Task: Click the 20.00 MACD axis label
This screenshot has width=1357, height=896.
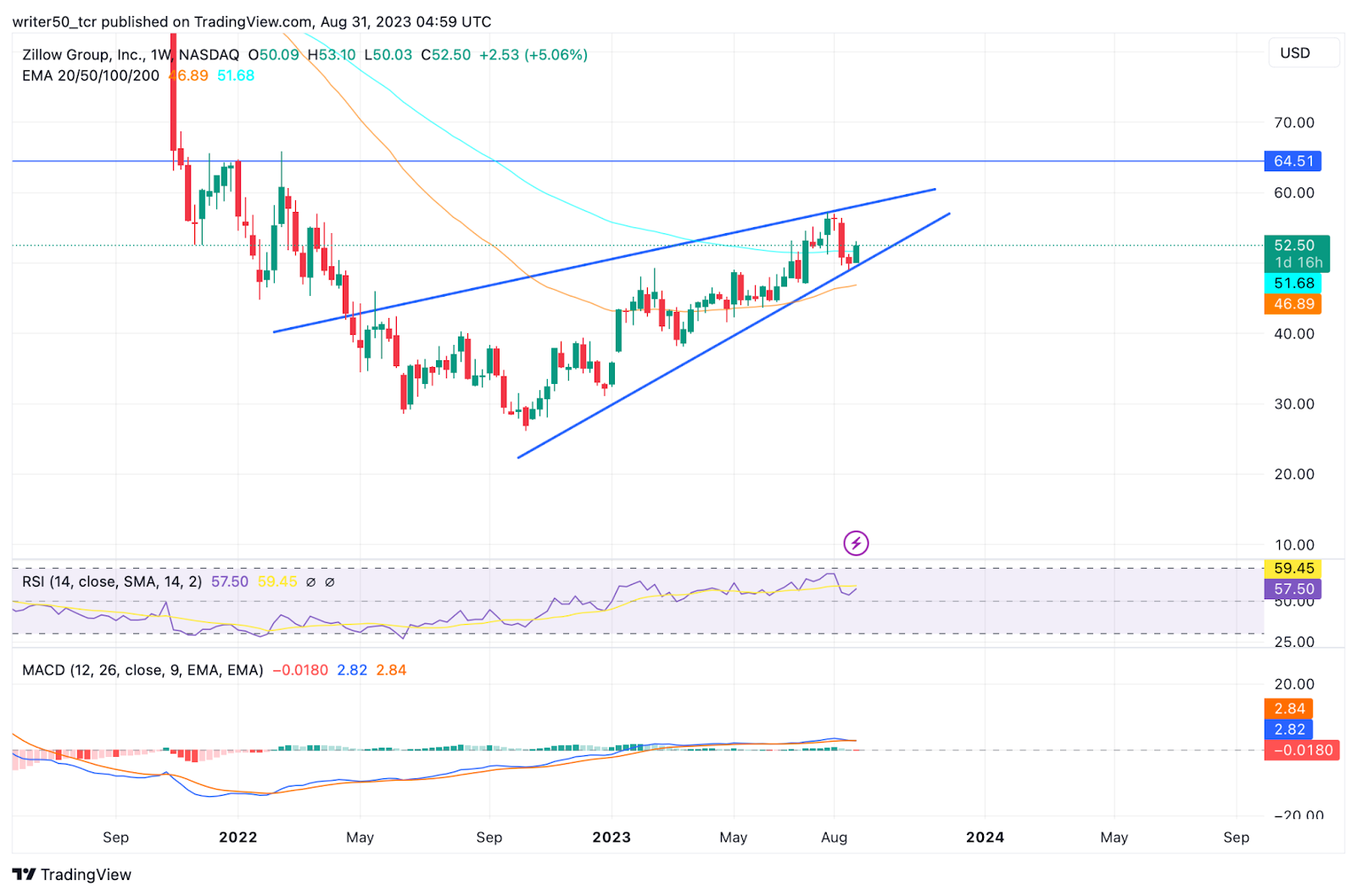Action: click(1294, 684)
